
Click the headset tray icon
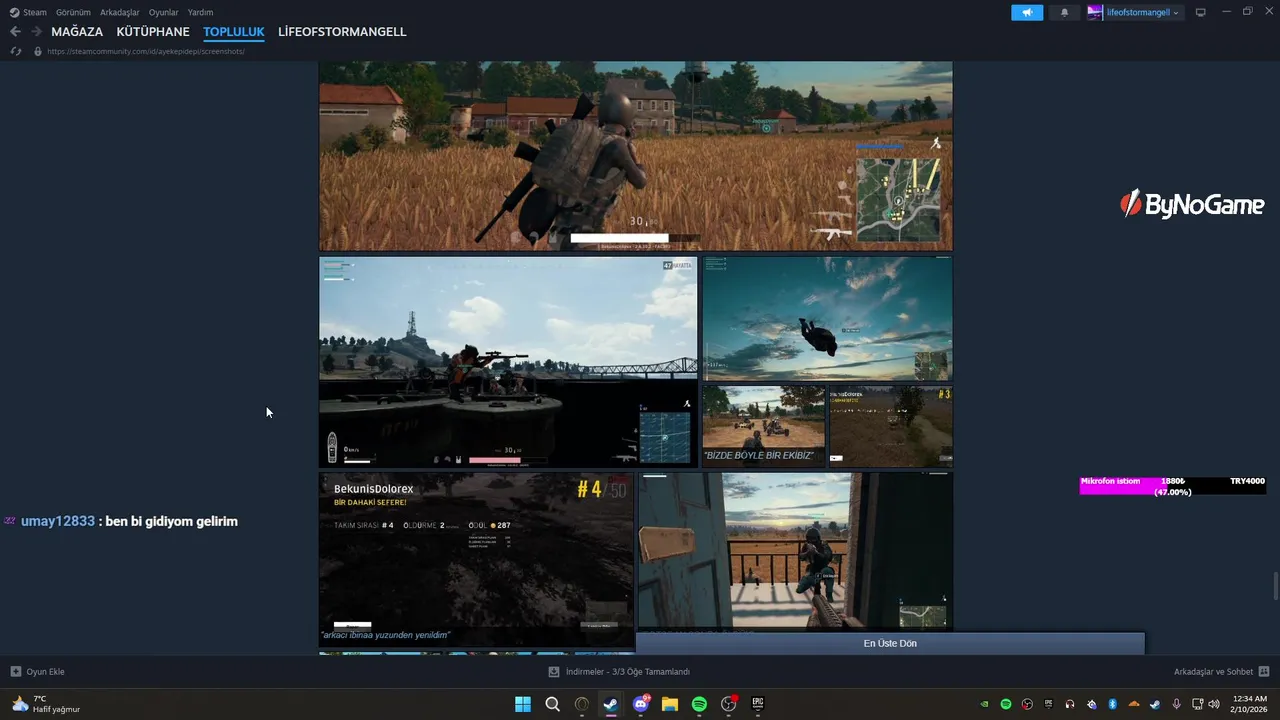[x=1070, y=704]
